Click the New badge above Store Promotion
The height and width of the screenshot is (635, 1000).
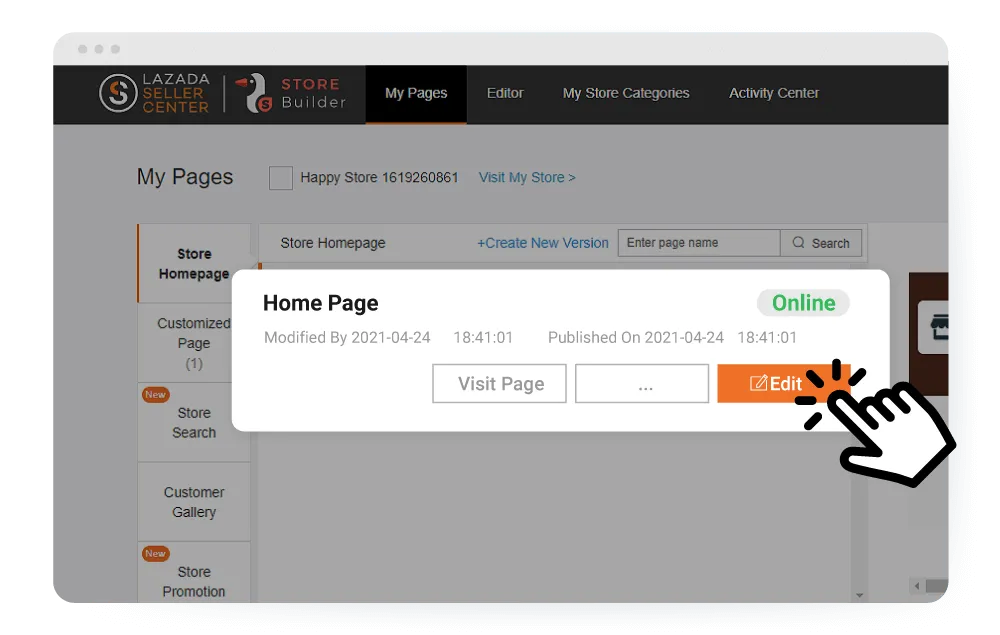155,554
